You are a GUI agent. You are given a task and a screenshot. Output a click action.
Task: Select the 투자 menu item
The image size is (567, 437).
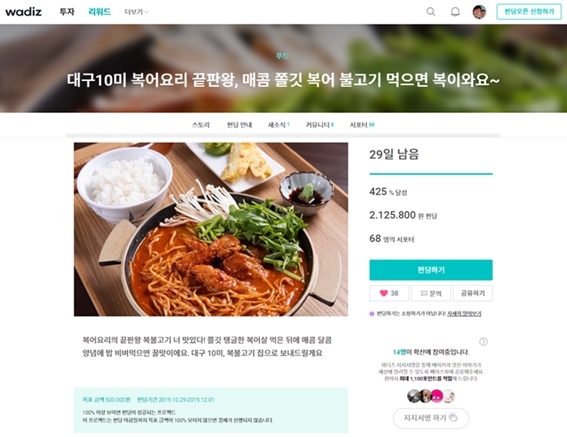[67, 12]
